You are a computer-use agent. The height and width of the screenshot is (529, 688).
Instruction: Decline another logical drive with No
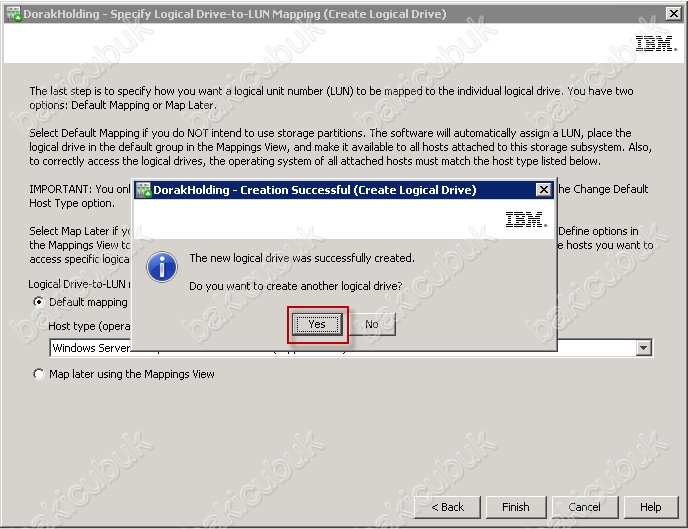372,324
